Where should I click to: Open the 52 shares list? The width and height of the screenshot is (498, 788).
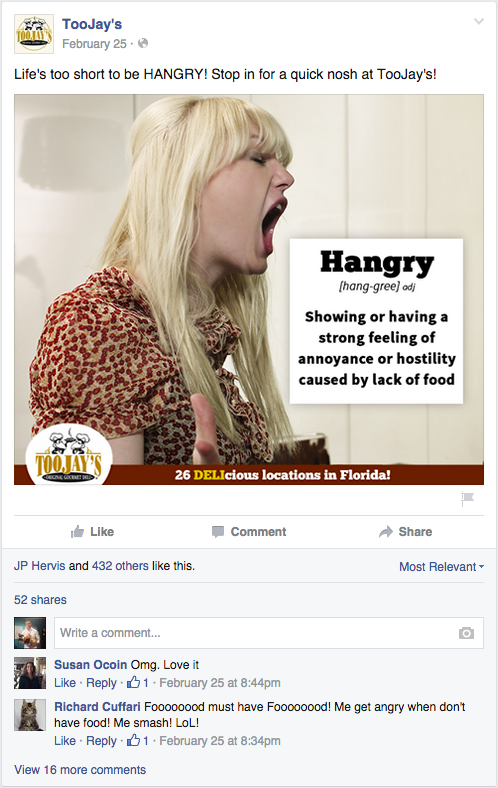click(40, 600)
